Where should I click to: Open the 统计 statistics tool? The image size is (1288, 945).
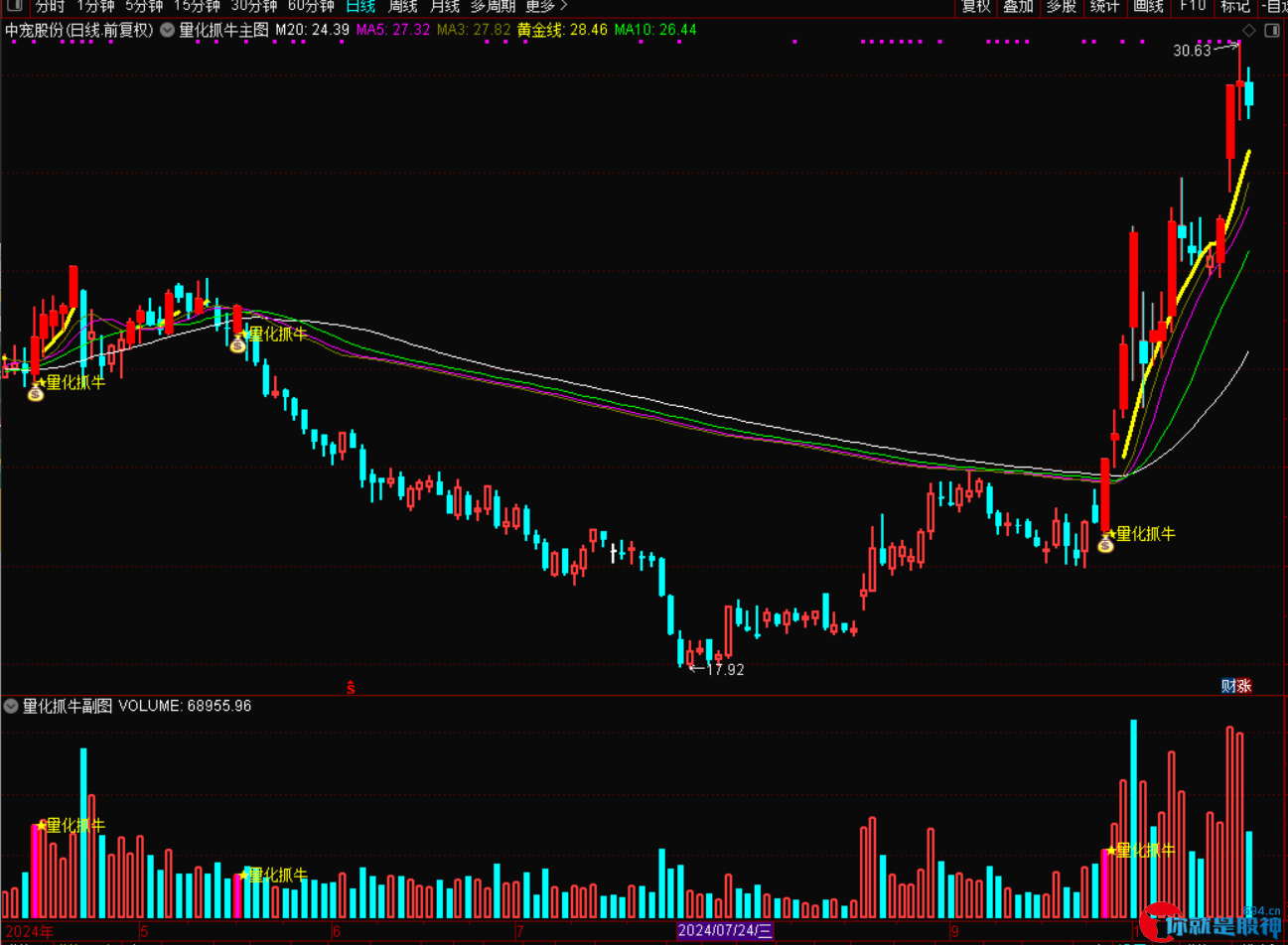point(1104,6)
